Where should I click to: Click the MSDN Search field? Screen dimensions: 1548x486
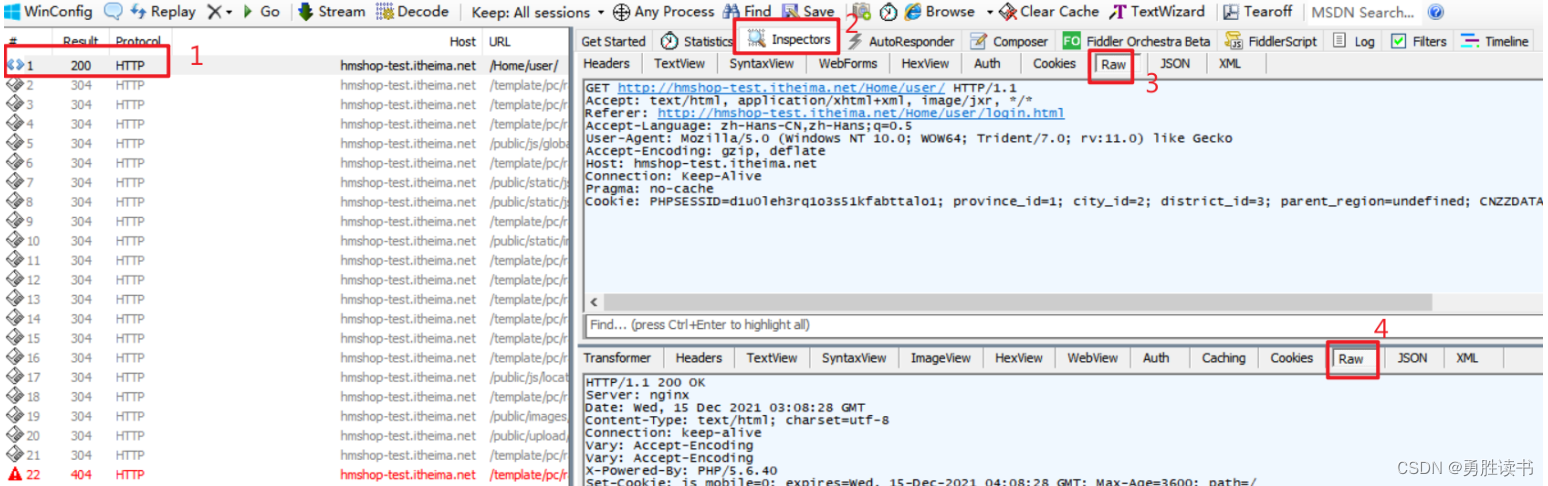[1362, 12]
